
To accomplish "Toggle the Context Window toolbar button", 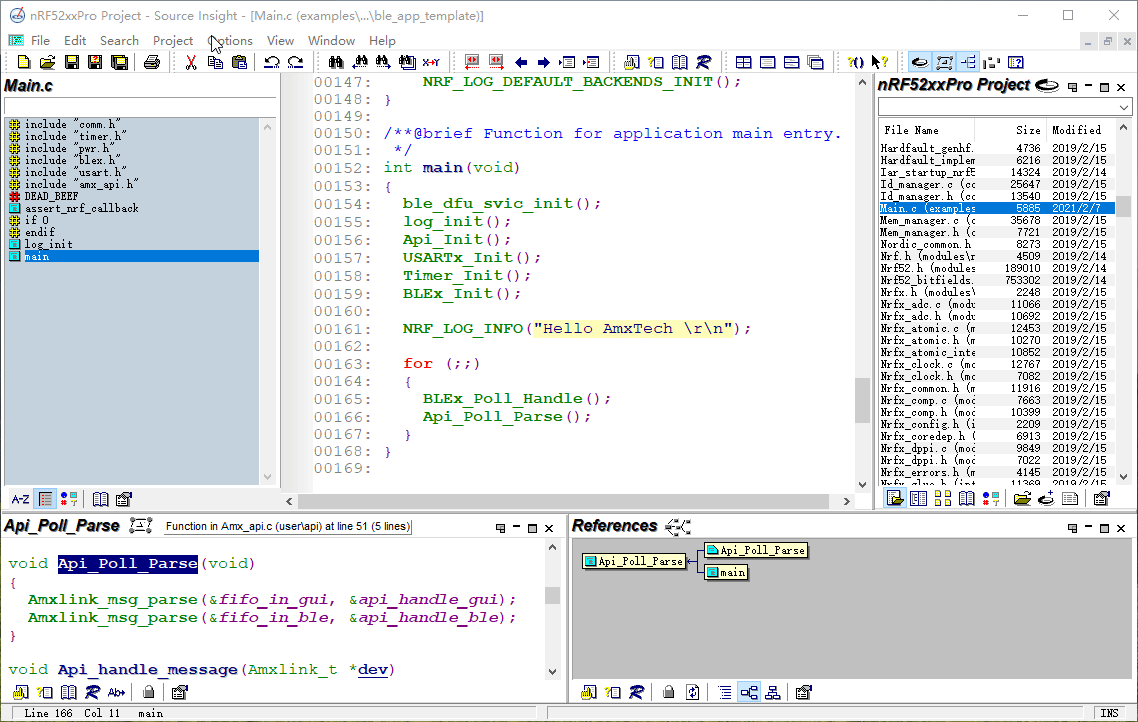I will [x=943, y=62].
